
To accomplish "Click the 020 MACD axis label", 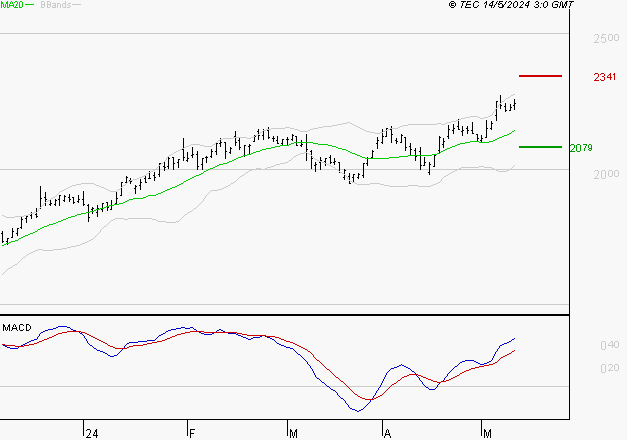I will (610, 368).
